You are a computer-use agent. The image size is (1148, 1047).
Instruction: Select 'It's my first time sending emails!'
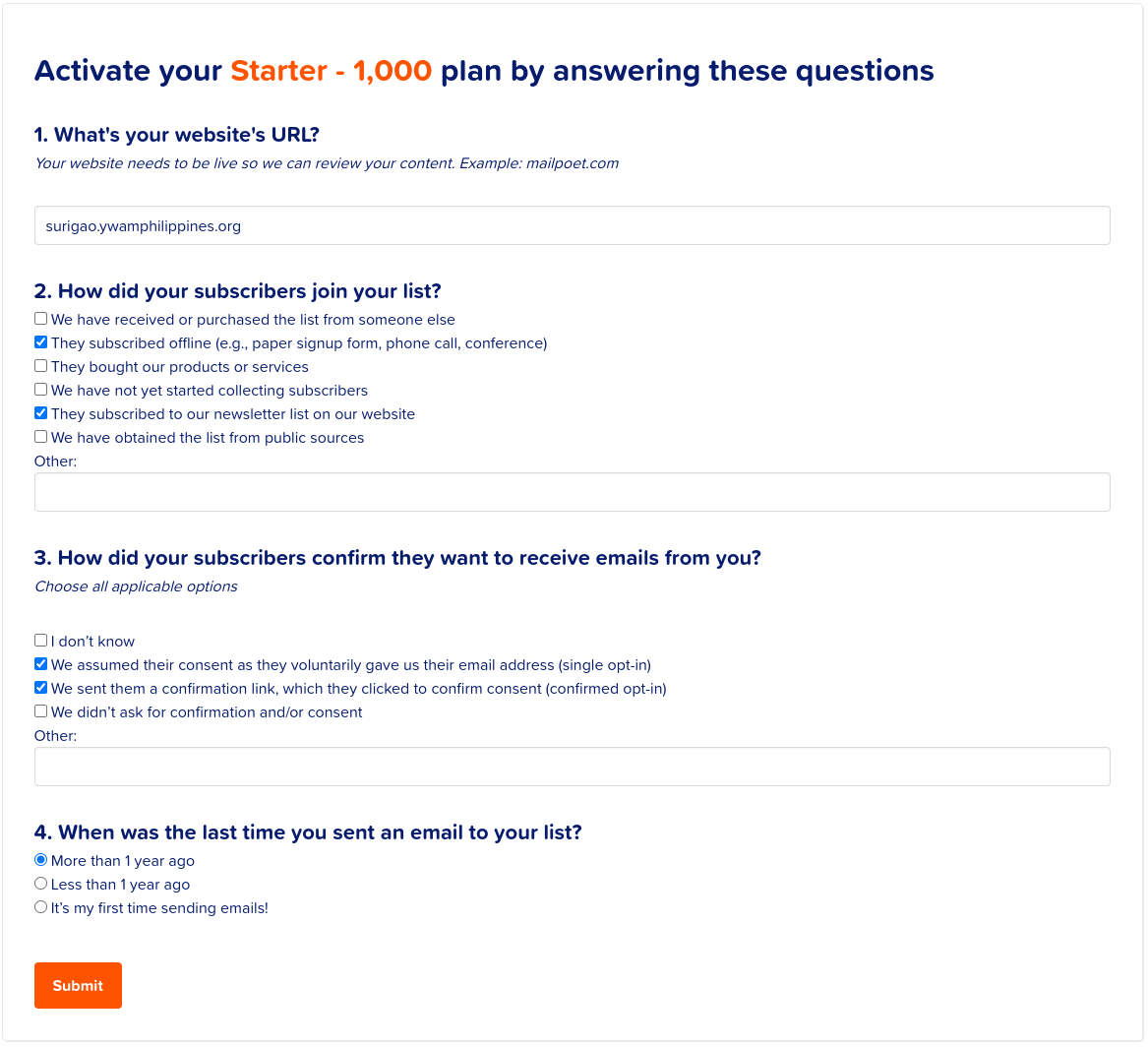tap(41, 907)
